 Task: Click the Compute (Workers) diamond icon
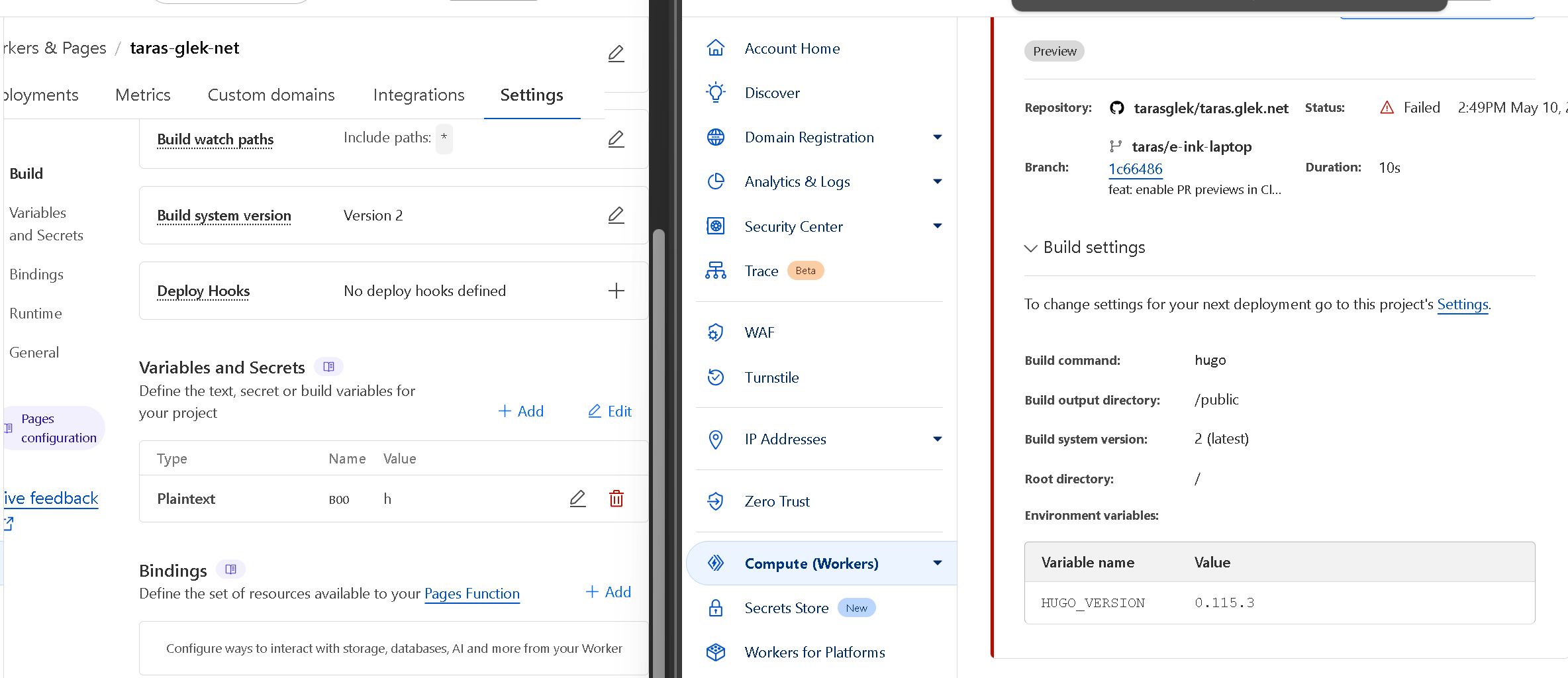[x=716, y=563]
